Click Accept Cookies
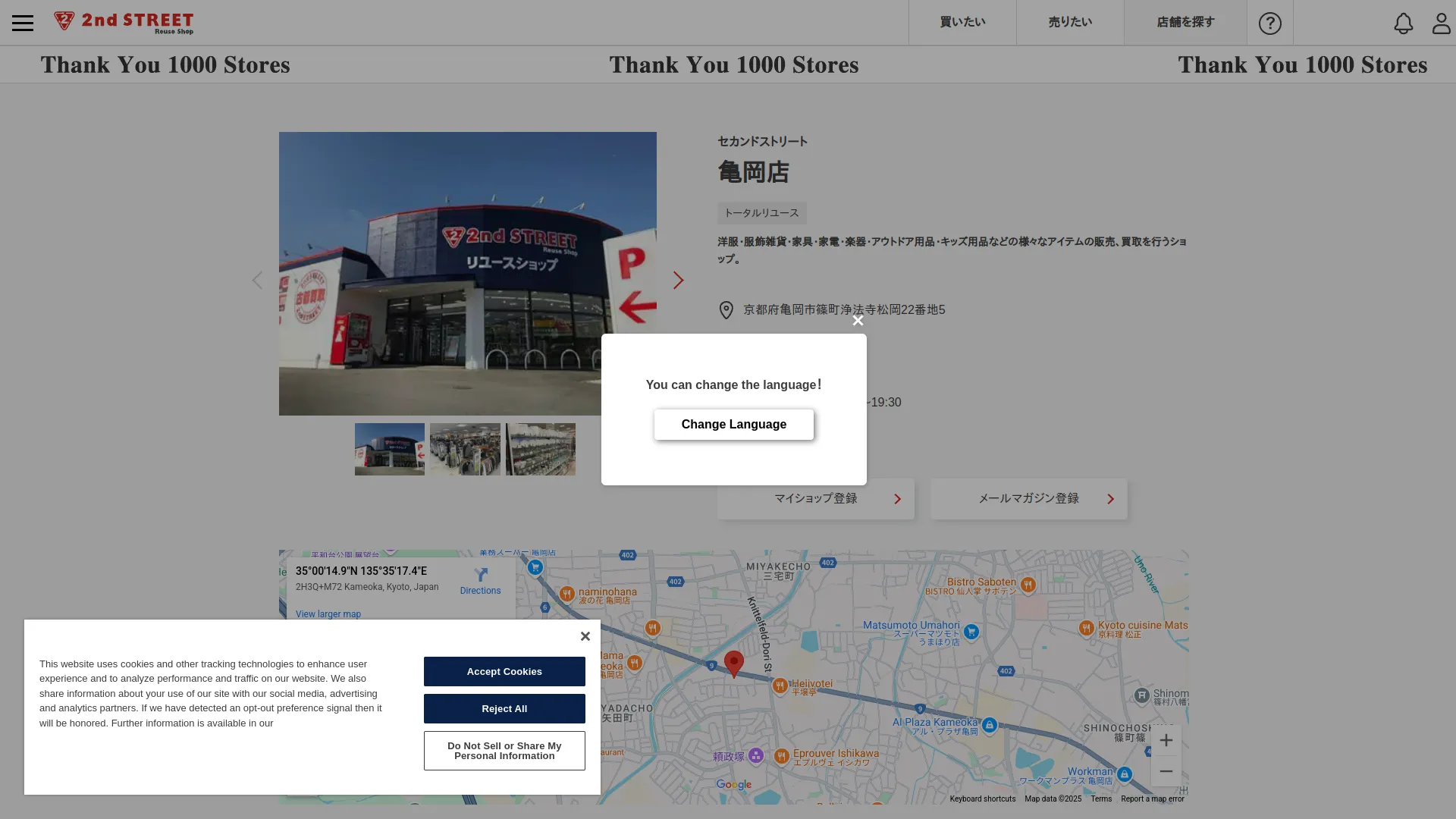 tap(504, 671)
